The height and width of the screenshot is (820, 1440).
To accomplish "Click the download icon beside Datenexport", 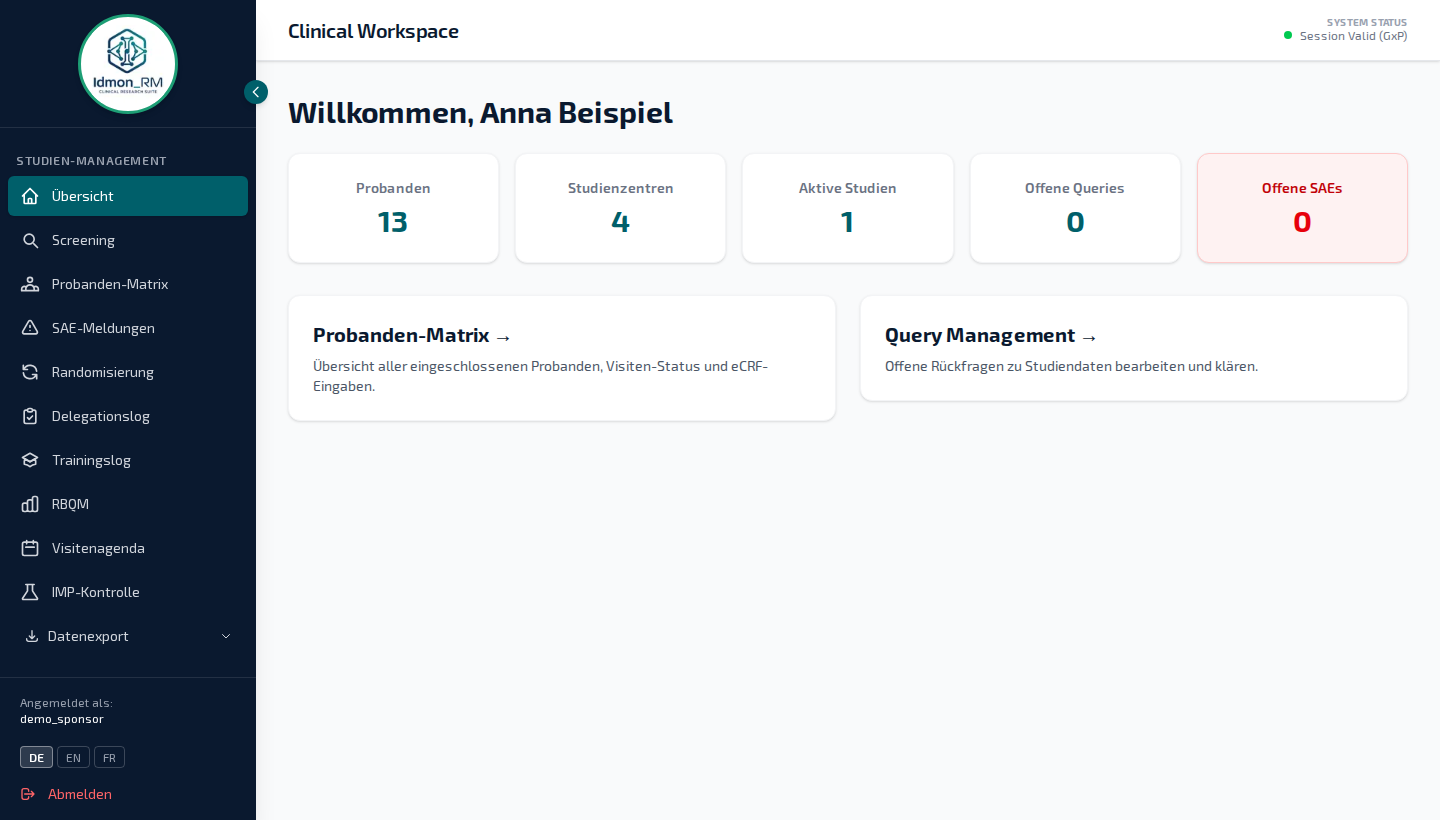I will click(x=31, y=636).
